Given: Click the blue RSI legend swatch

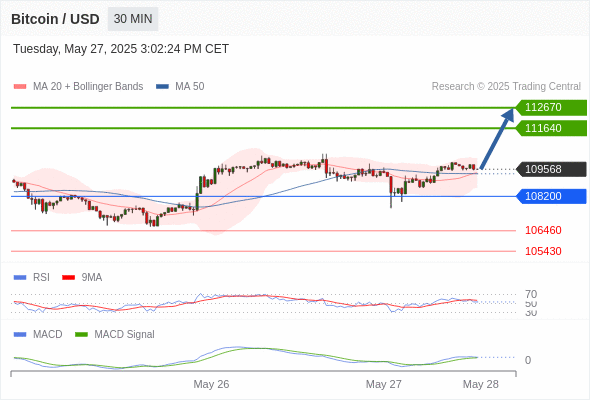Looking at the screenshot, I should [x=20, y=278].
